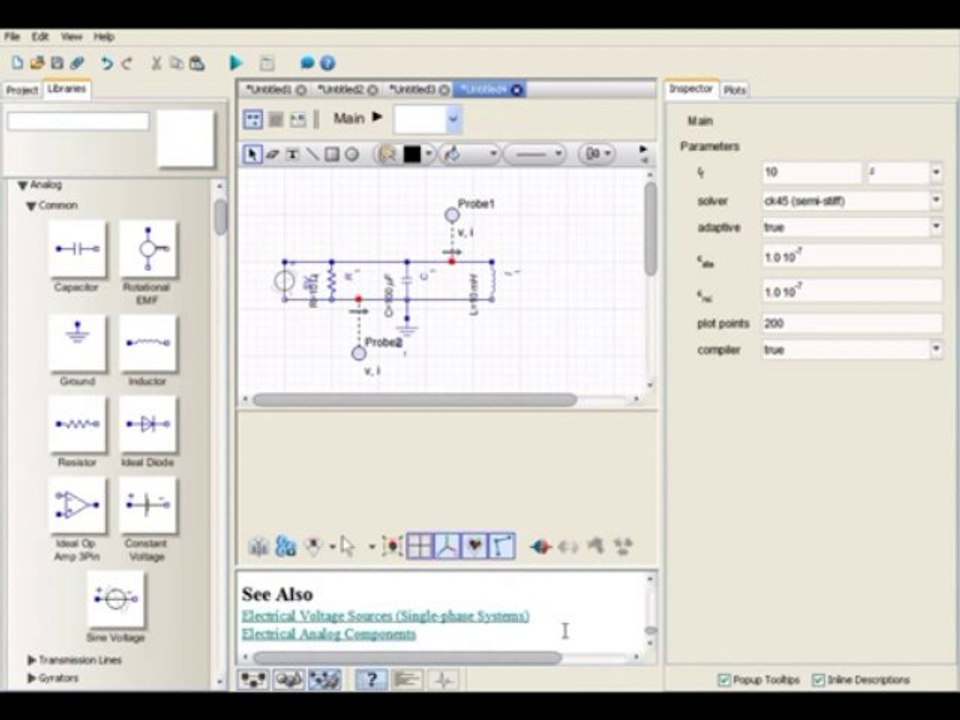Select the line drawing tool
This screenshot has width=960, height=720.
[x=312, y=154]
